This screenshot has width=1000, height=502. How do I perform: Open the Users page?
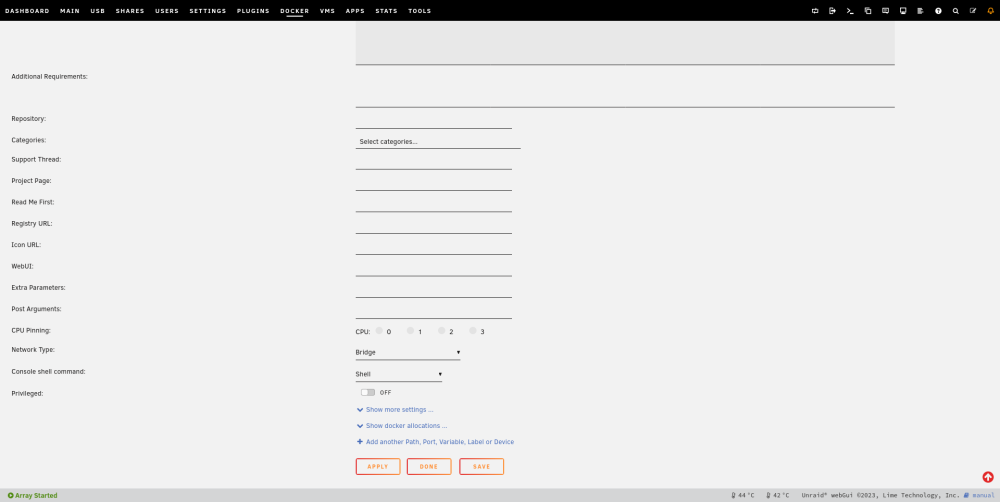[167, 11]
